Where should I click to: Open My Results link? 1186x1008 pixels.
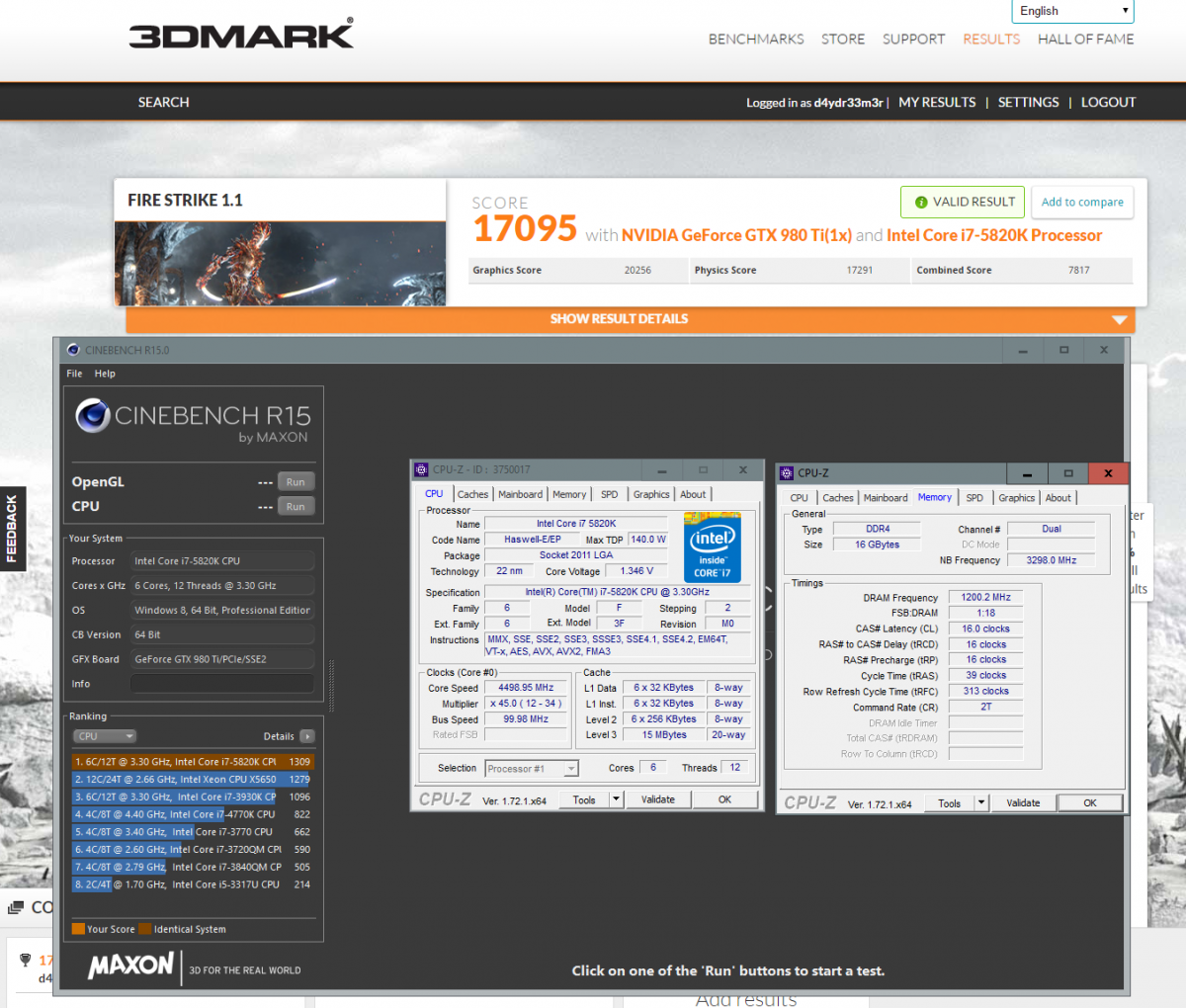pyautogui.click(x=937, y=102)
